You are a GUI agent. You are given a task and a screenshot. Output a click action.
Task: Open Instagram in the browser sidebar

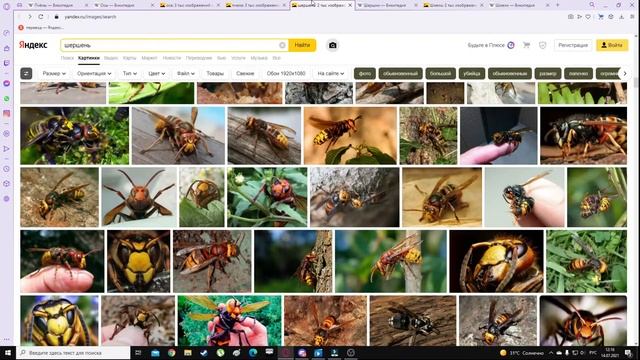(6, 113)
